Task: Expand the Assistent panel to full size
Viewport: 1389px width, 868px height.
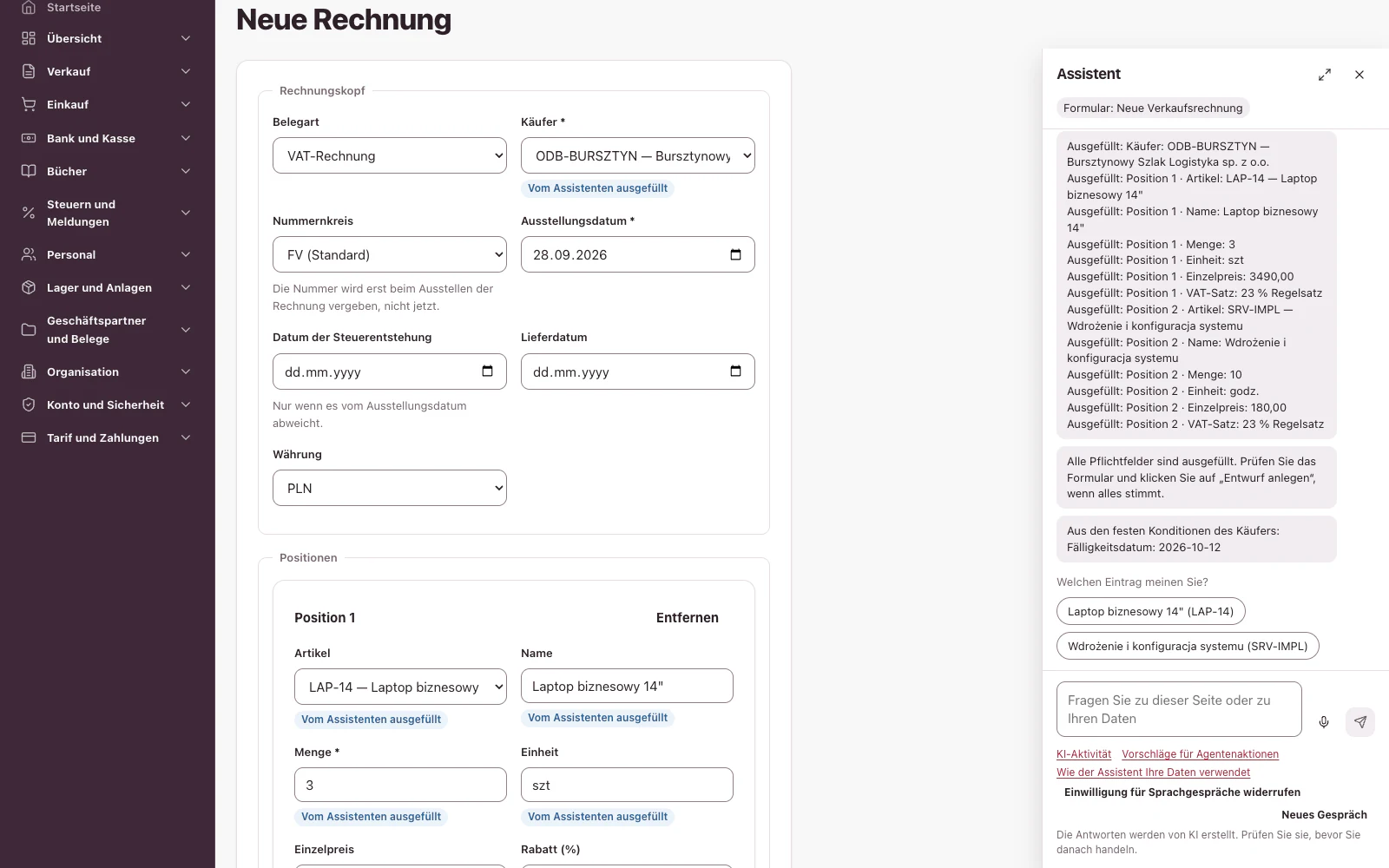Action: click(1325, 75)
